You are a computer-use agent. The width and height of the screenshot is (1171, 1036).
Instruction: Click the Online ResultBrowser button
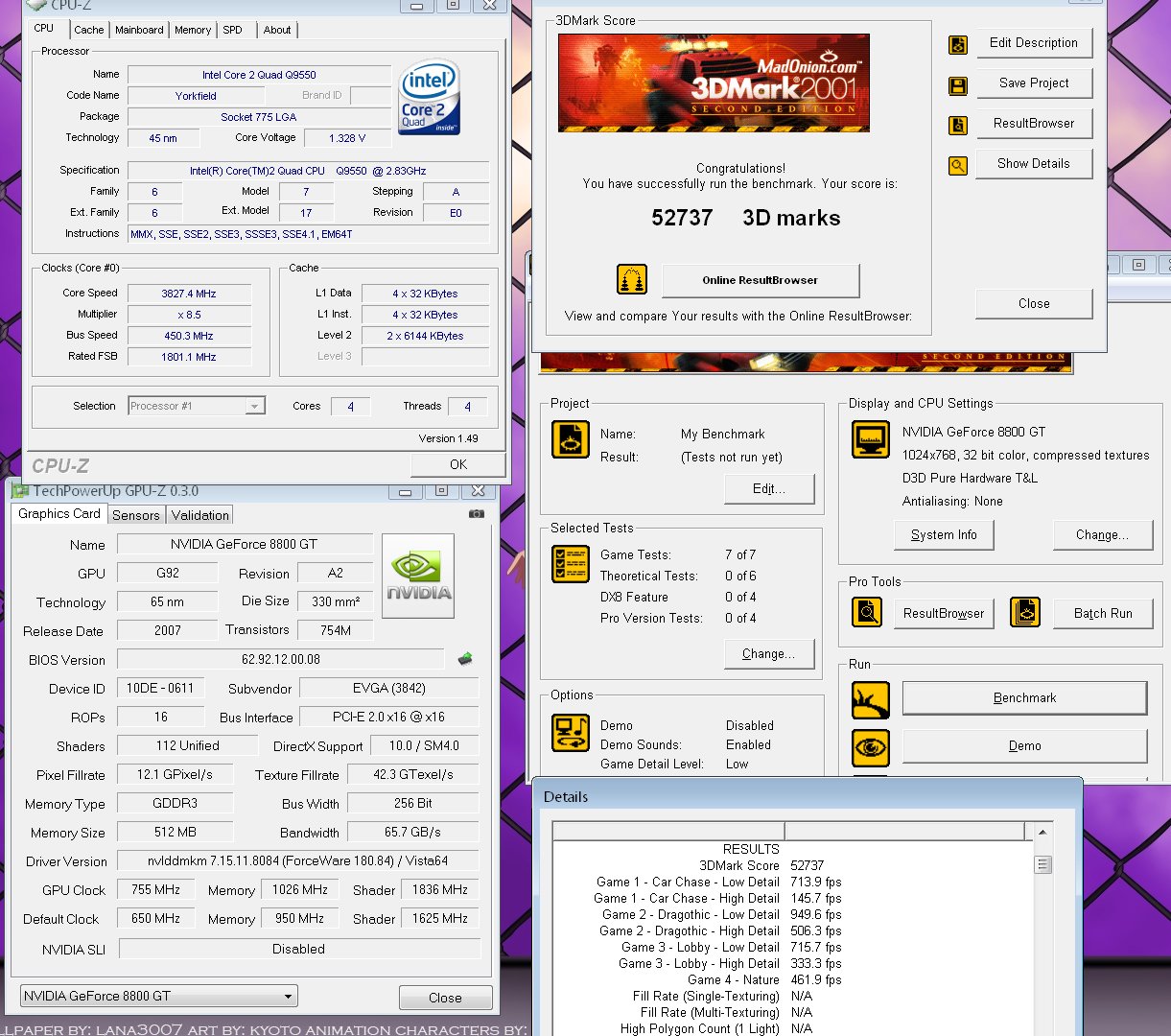[761, 280]
